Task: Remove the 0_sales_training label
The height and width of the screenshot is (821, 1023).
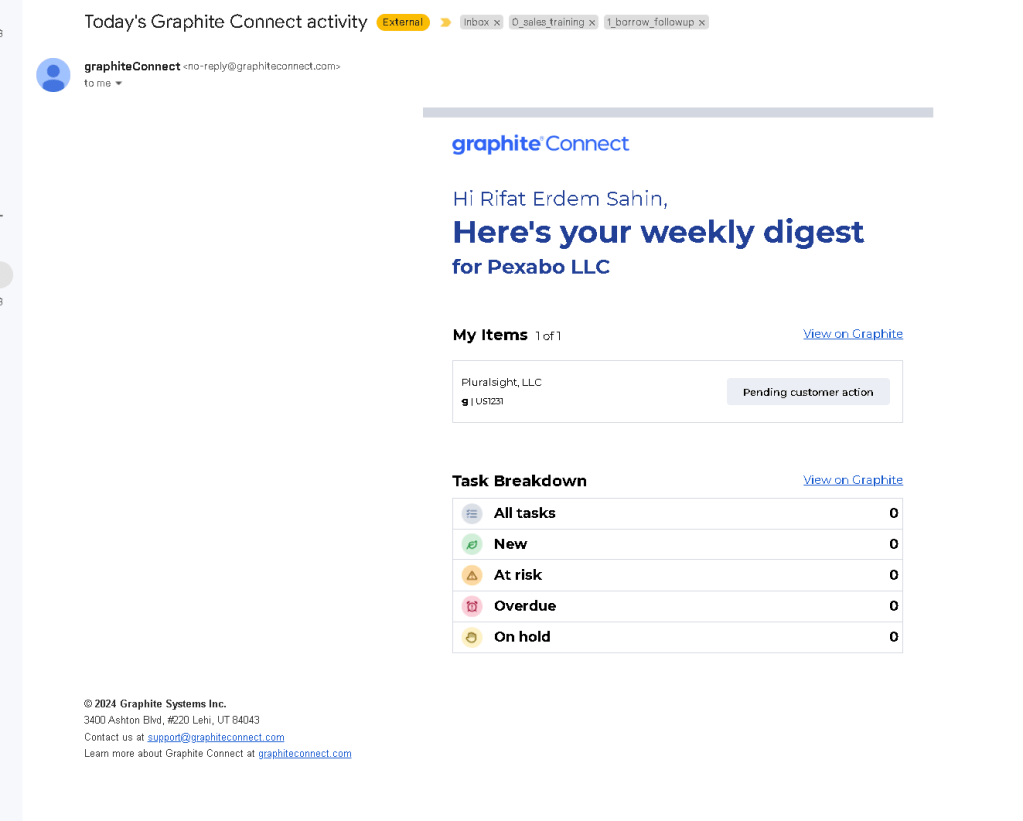Action: coord(592,23)
